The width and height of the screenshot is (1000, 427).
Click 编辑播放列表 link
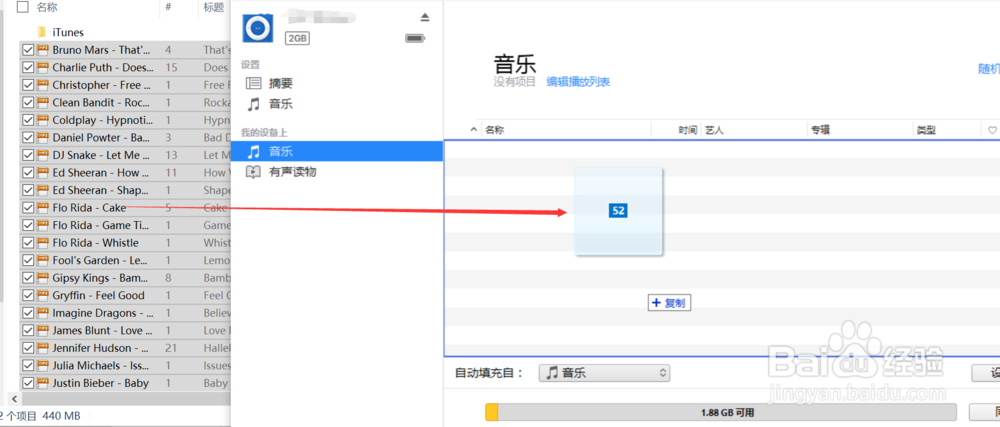(x=578, y=82)
